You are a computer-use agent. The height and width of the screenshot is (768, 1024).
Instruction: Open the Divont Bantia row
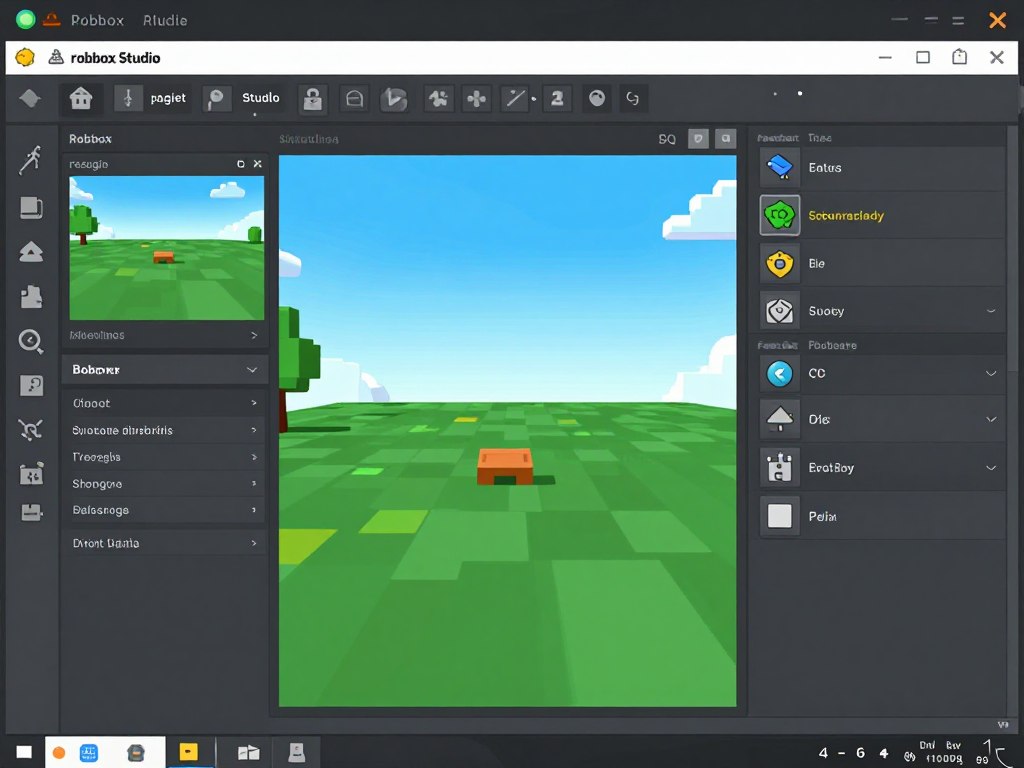(165, 543)
